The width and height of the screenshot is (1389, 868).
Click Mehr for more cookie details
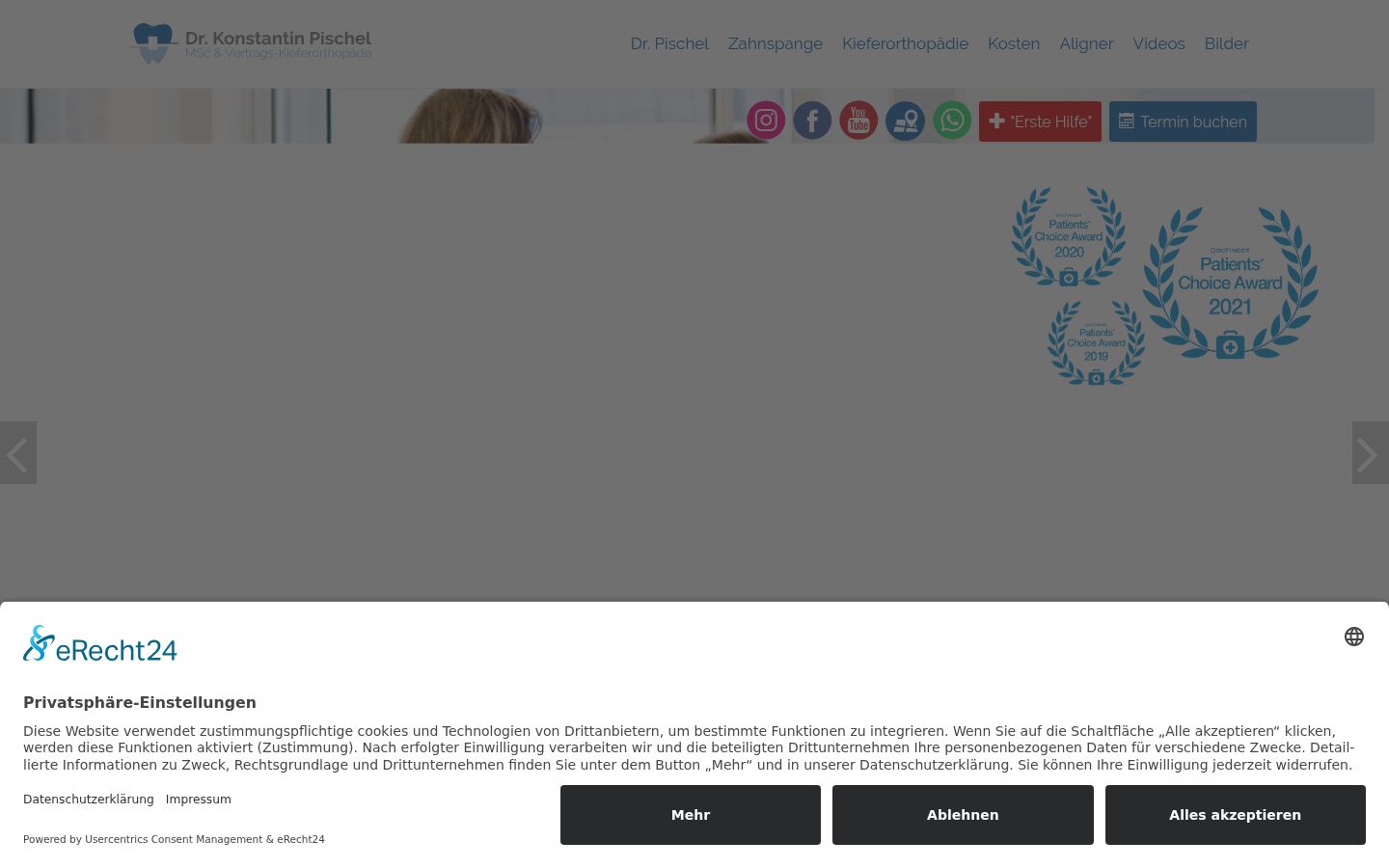(x=691, y=815)
